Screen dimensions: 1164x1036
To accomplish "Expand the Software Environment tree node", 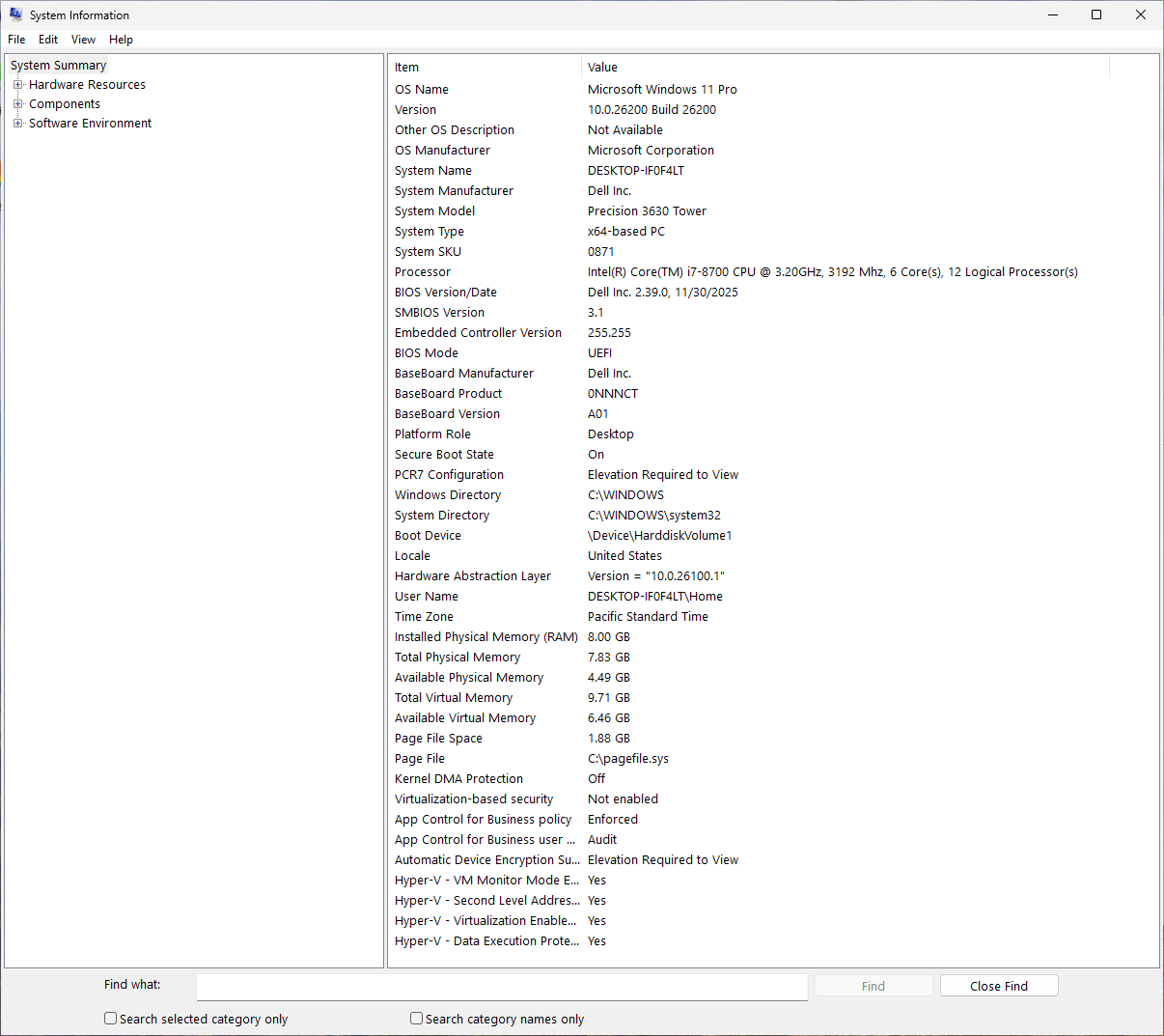I will 17,124.
